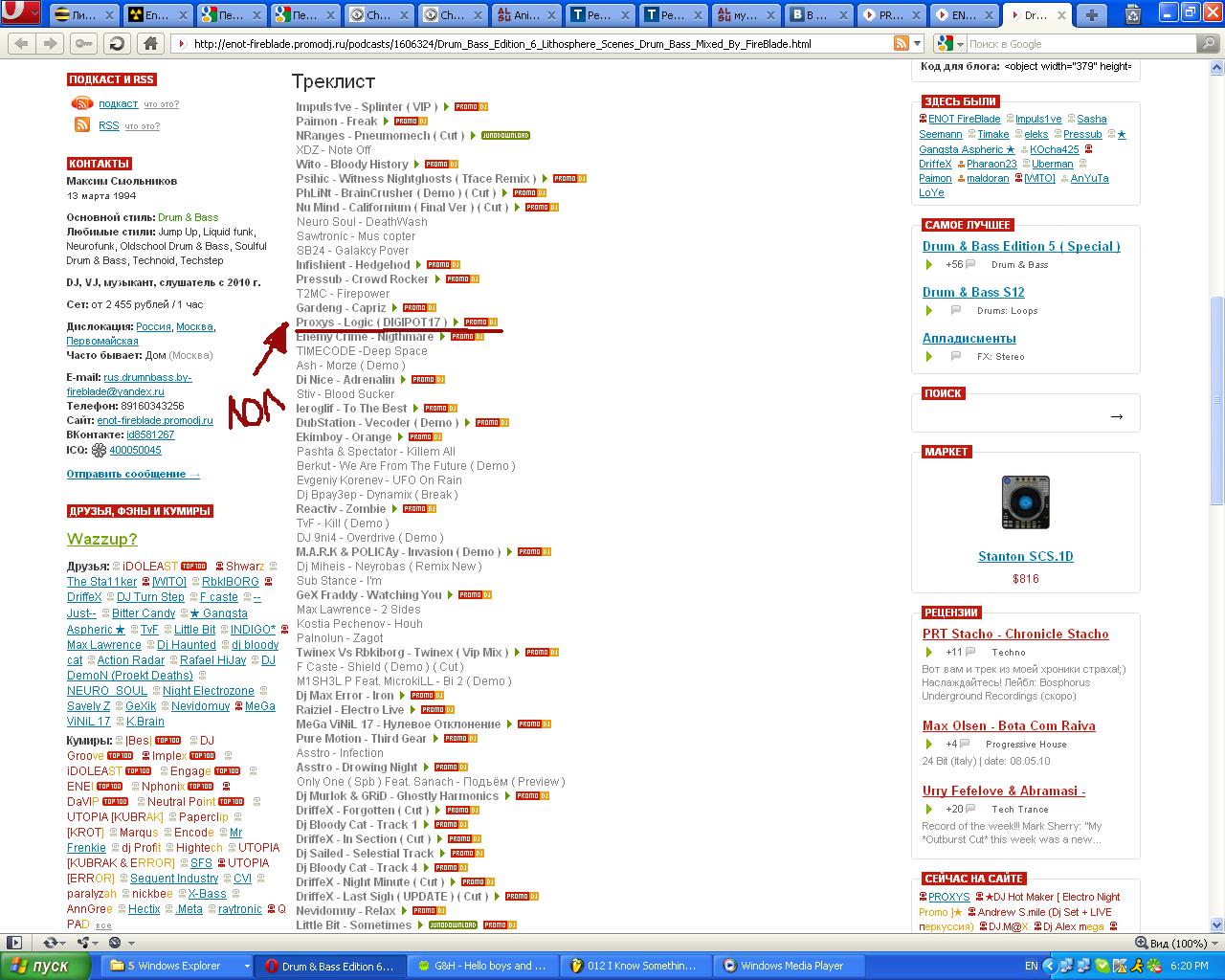Open the closed tabs trash icon
The height and width of the screenshot is (980, 1225).
click(x=1133, y=14)
